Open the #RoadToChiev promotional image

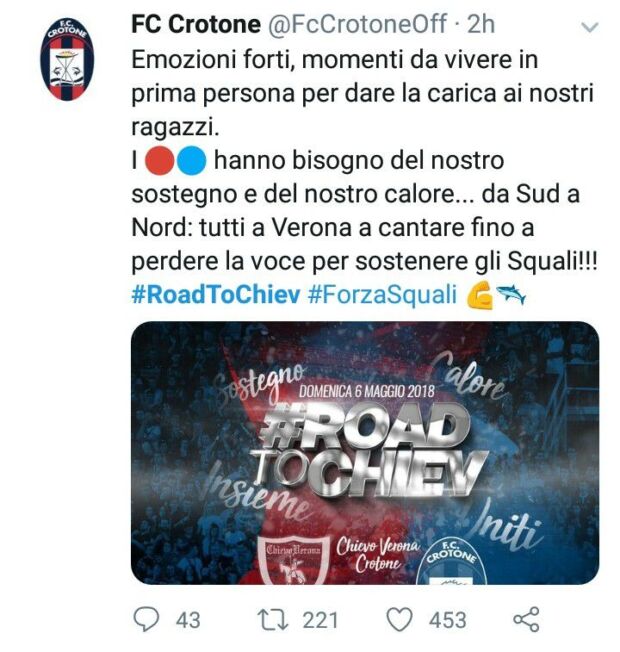[x=365, y=452]
